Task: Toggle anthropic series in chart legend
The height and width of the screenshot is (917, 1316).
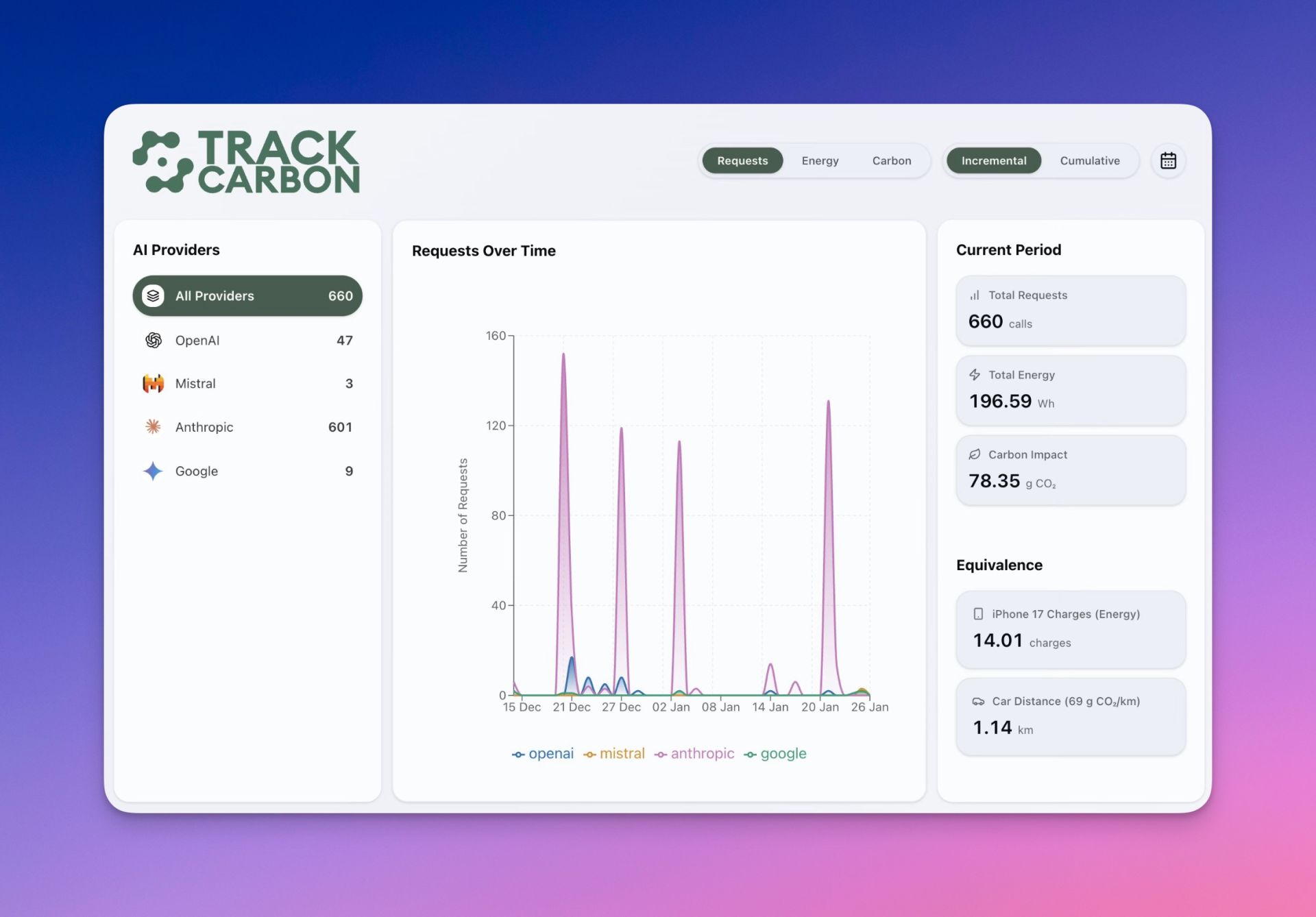Action: pos(694,754)
